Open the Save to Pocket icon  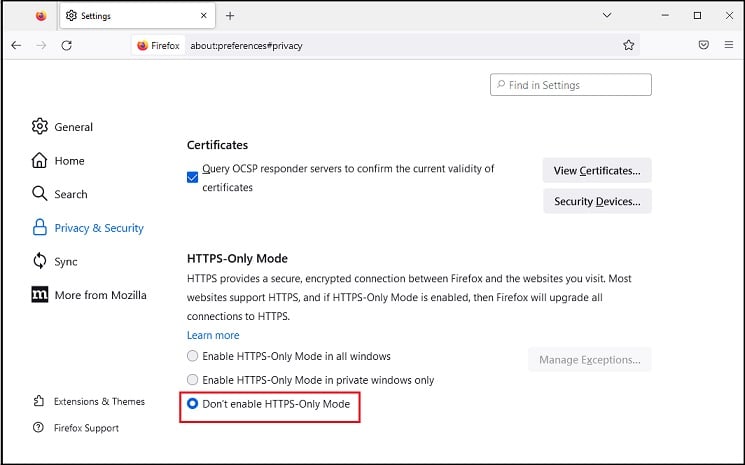[704, 45]
